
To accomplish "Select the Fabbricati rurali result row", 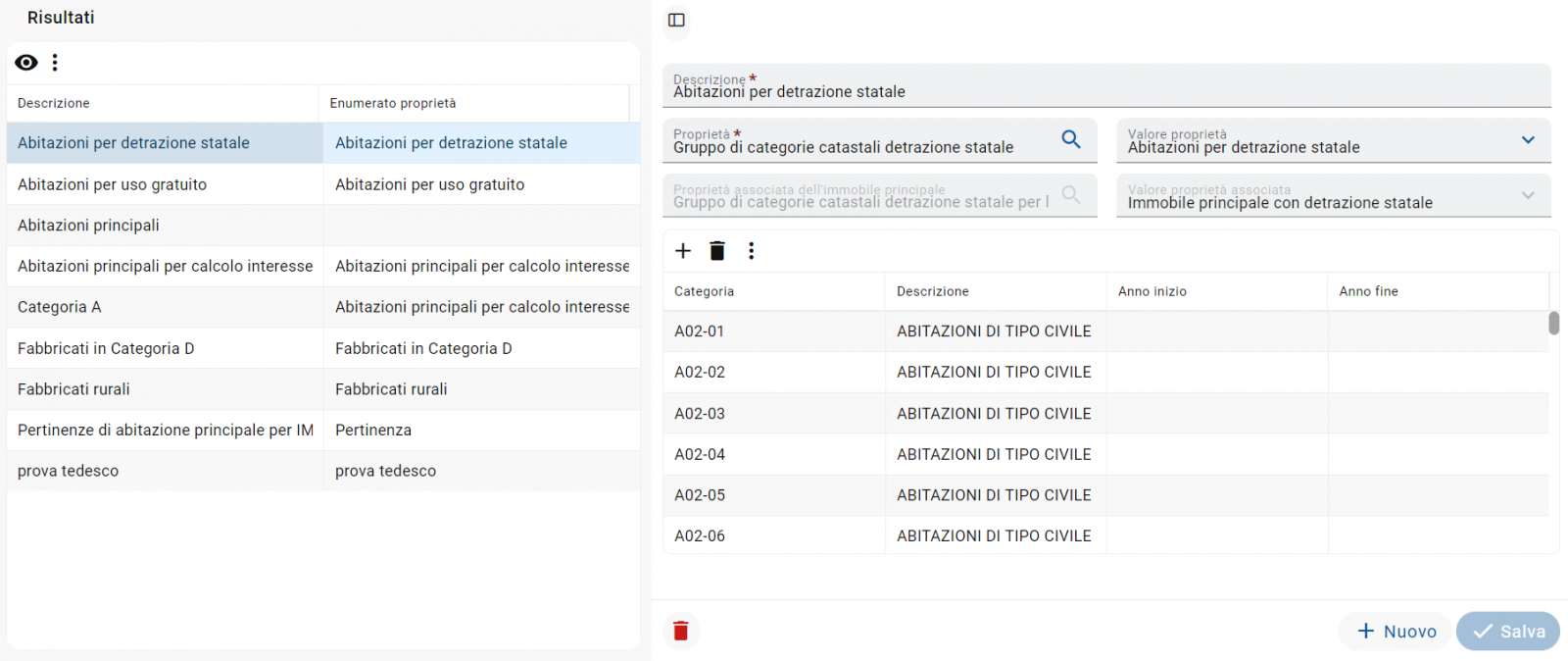I will point(73,389).
